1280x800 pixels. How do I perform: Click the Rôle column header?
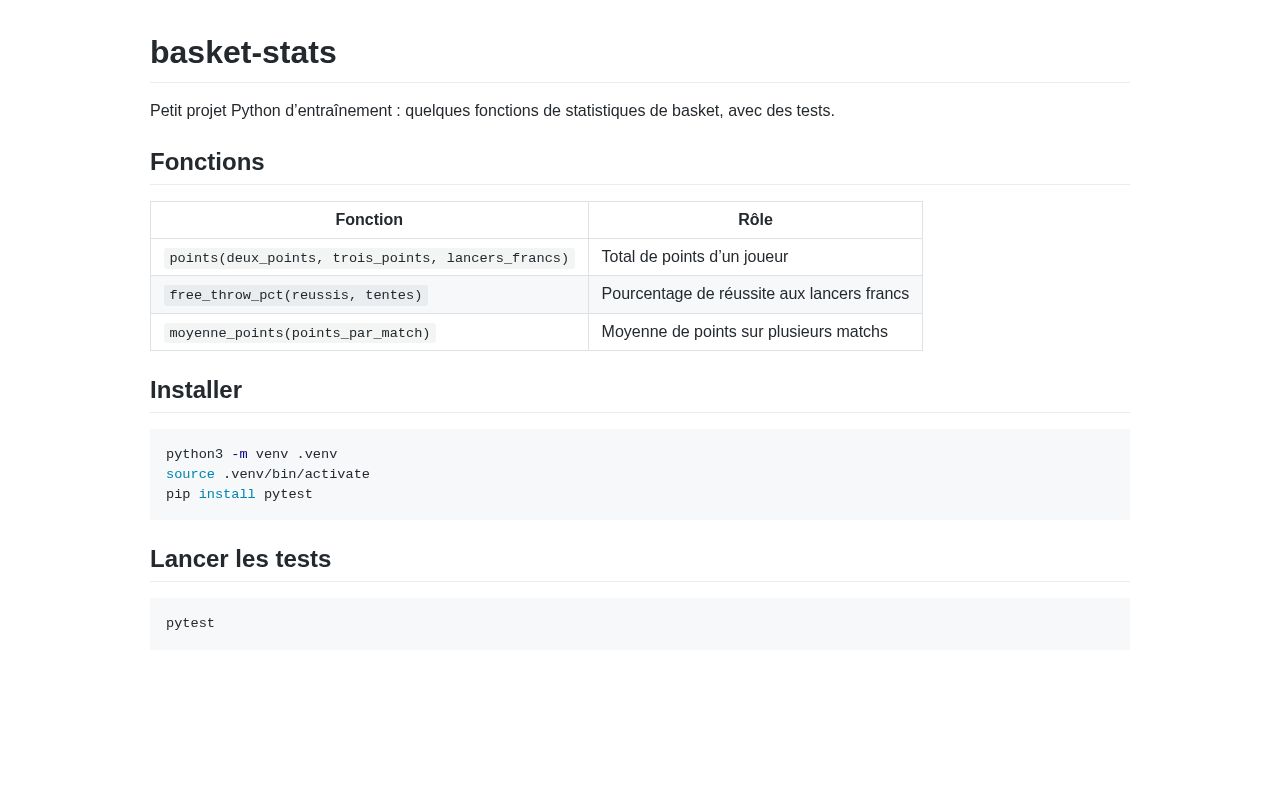[755, 220]
